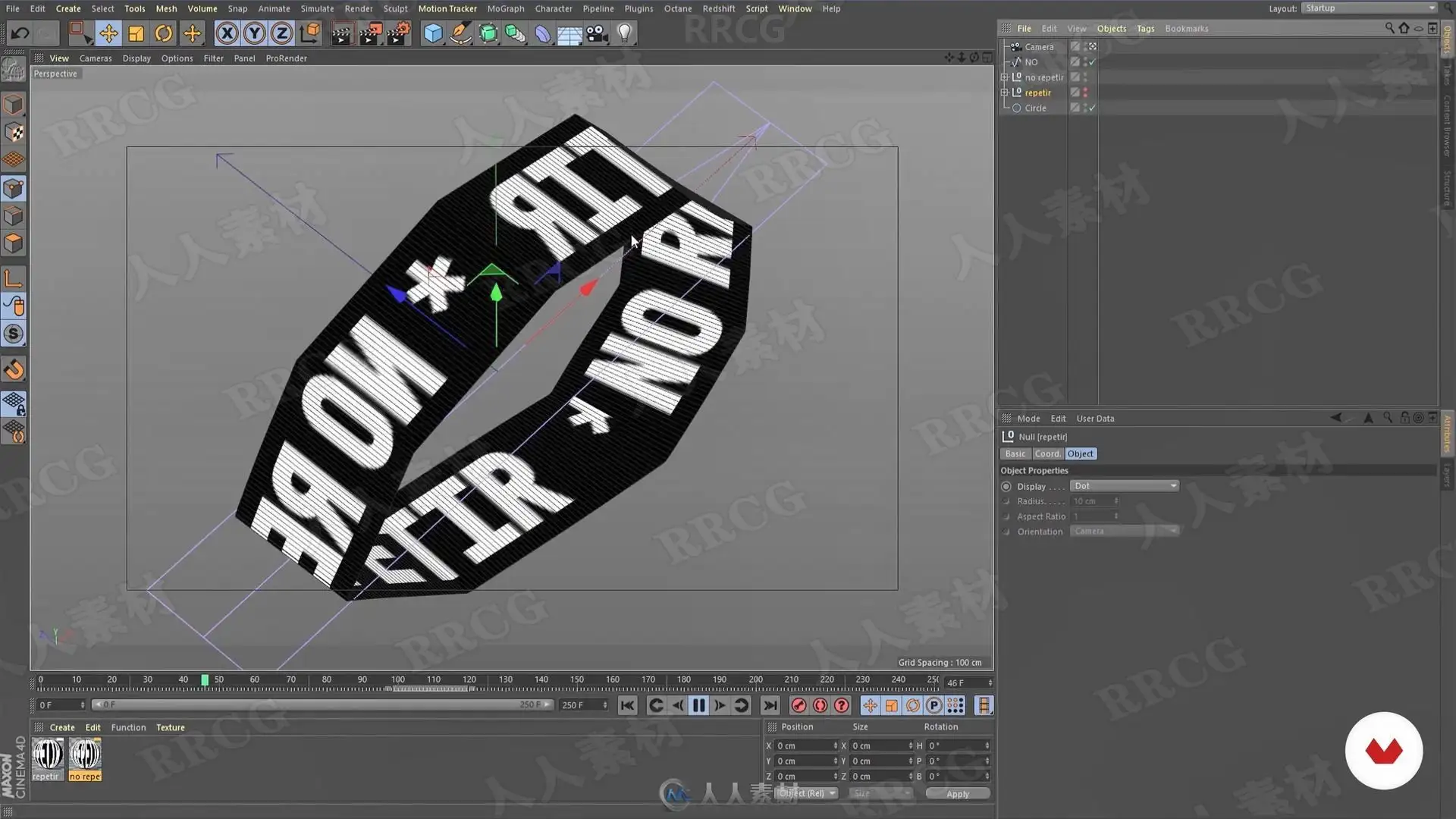1456x819 pixels.
Task: Click the Undo arrow icon
Action: [20, 33]
